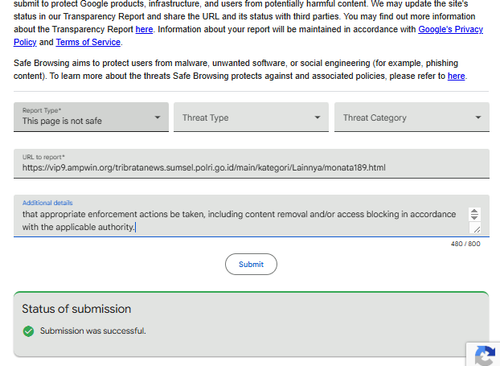Click the textarea scroll stepper arrows

click(x=474, y=214)
